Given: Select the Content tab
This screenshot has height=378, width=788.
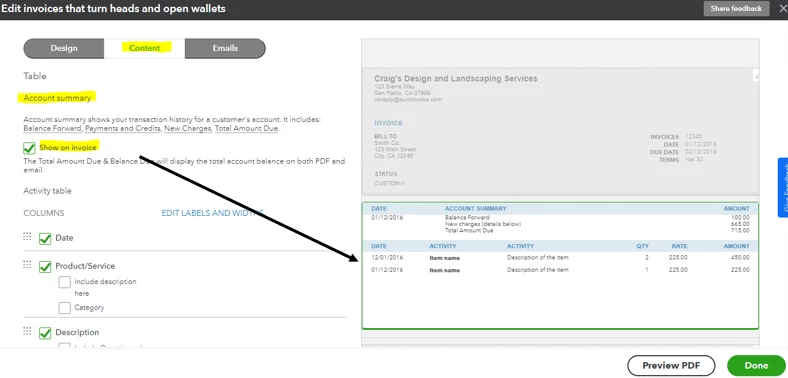Looking at the screenshot, I should tap(145, 48).
